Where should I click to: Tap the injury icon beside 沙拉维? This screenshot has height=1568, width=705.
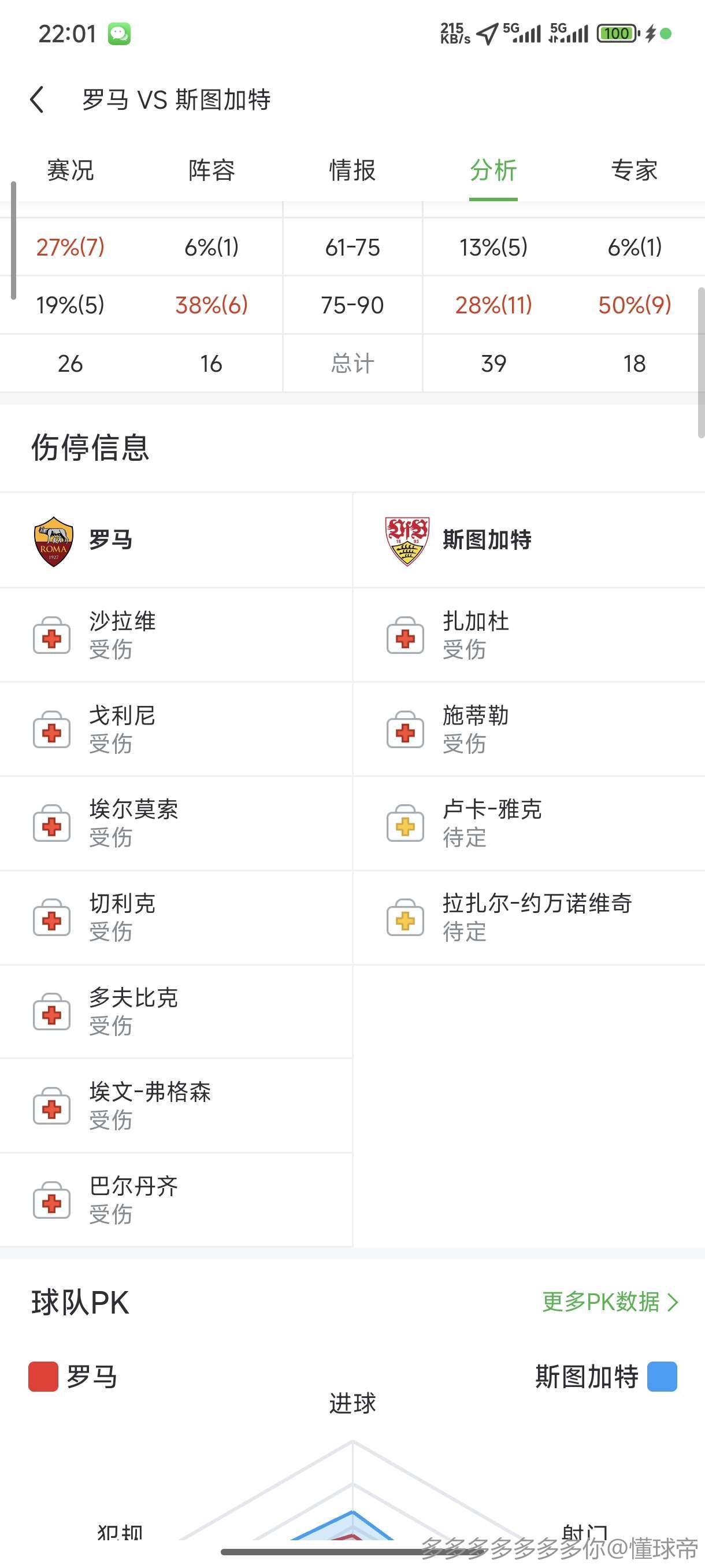51,636
